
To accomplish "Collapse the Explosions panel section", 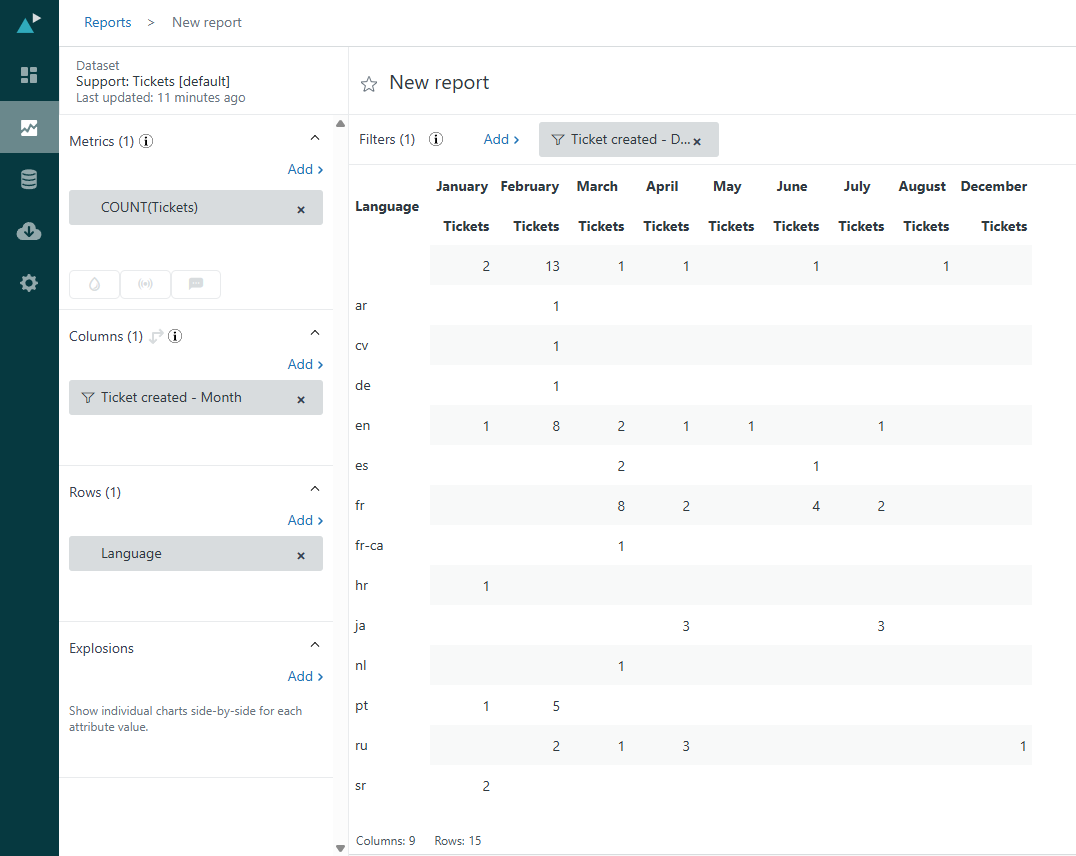I will [x=315, y=645].
